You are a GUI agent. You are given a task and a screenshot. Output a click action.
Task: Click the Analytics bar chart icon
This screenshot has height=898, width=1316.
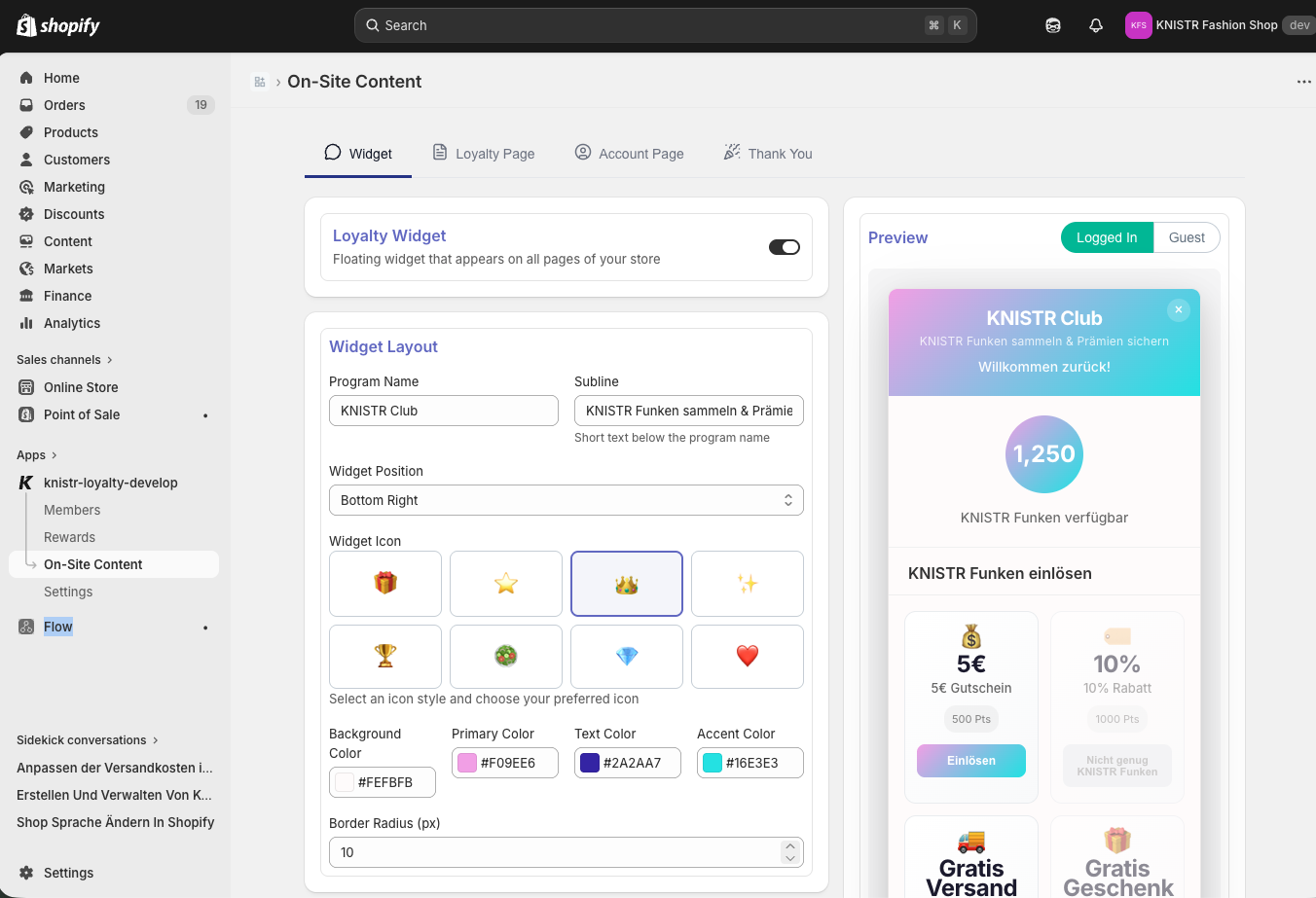(26, 323)
